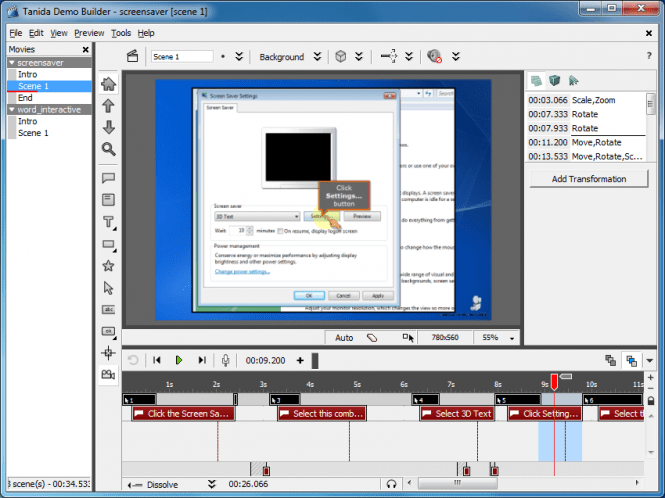
Task: Toggle the selection cursor mode icon
Action: (x=408, y=338)
